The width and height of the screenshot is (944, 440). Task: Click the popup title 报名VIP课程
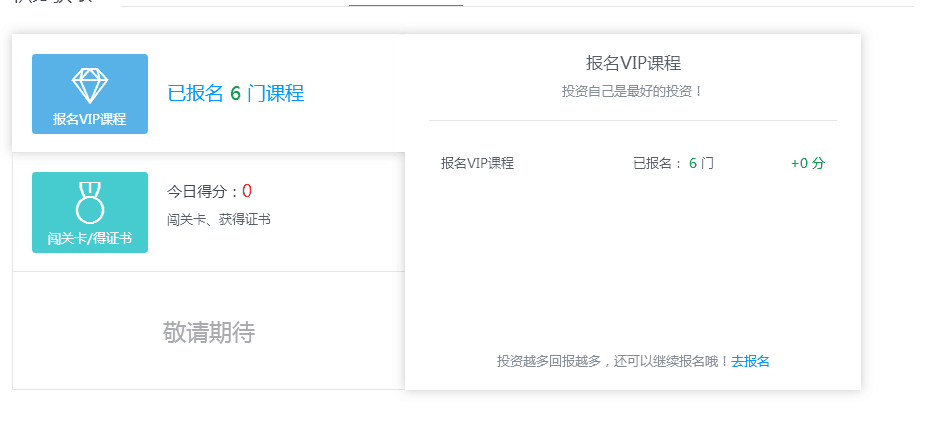(633, 63)
